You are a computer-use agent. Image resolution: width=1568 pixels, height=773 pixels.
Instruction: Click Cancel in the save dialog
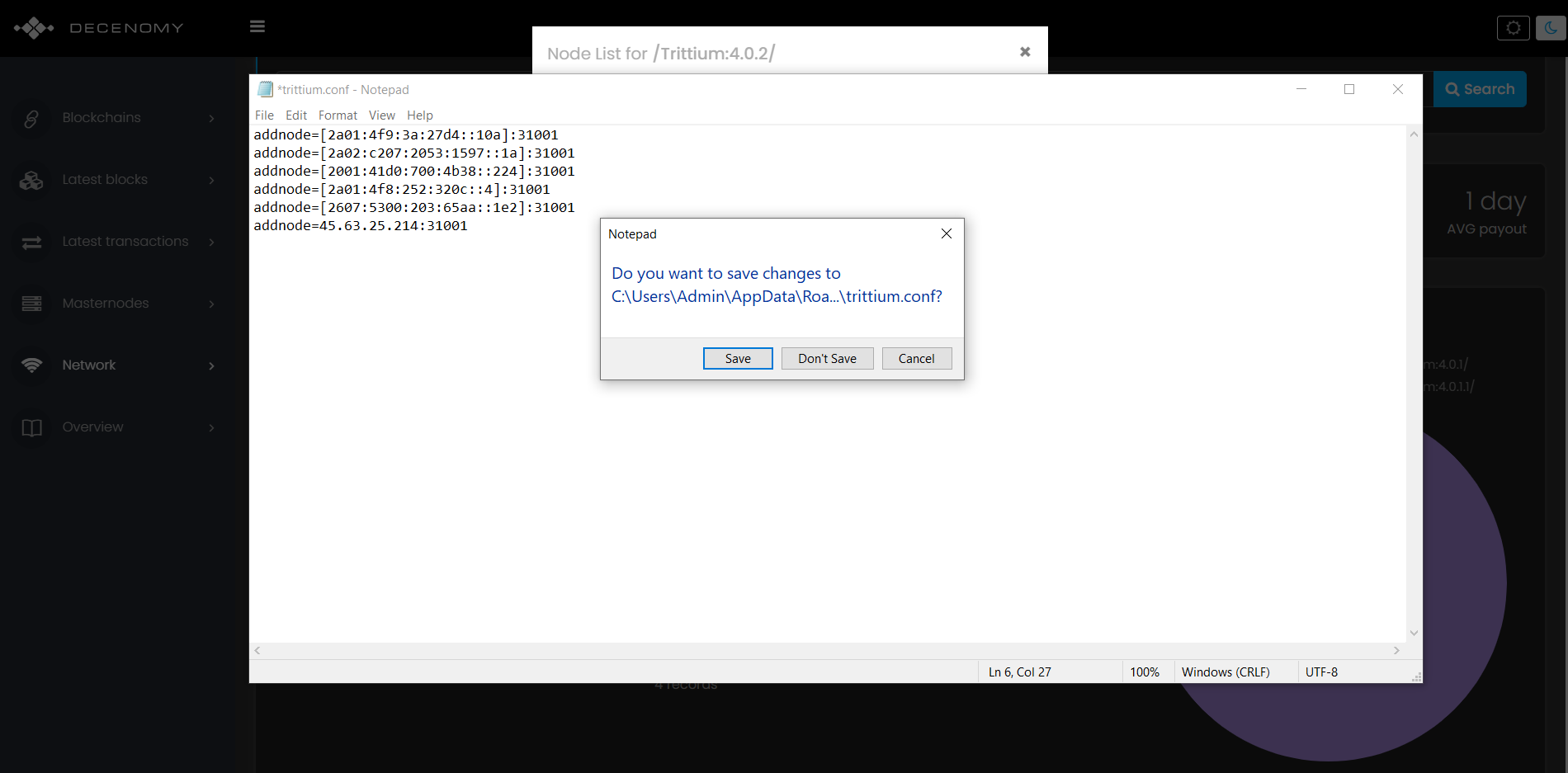[x=916, y=358]
